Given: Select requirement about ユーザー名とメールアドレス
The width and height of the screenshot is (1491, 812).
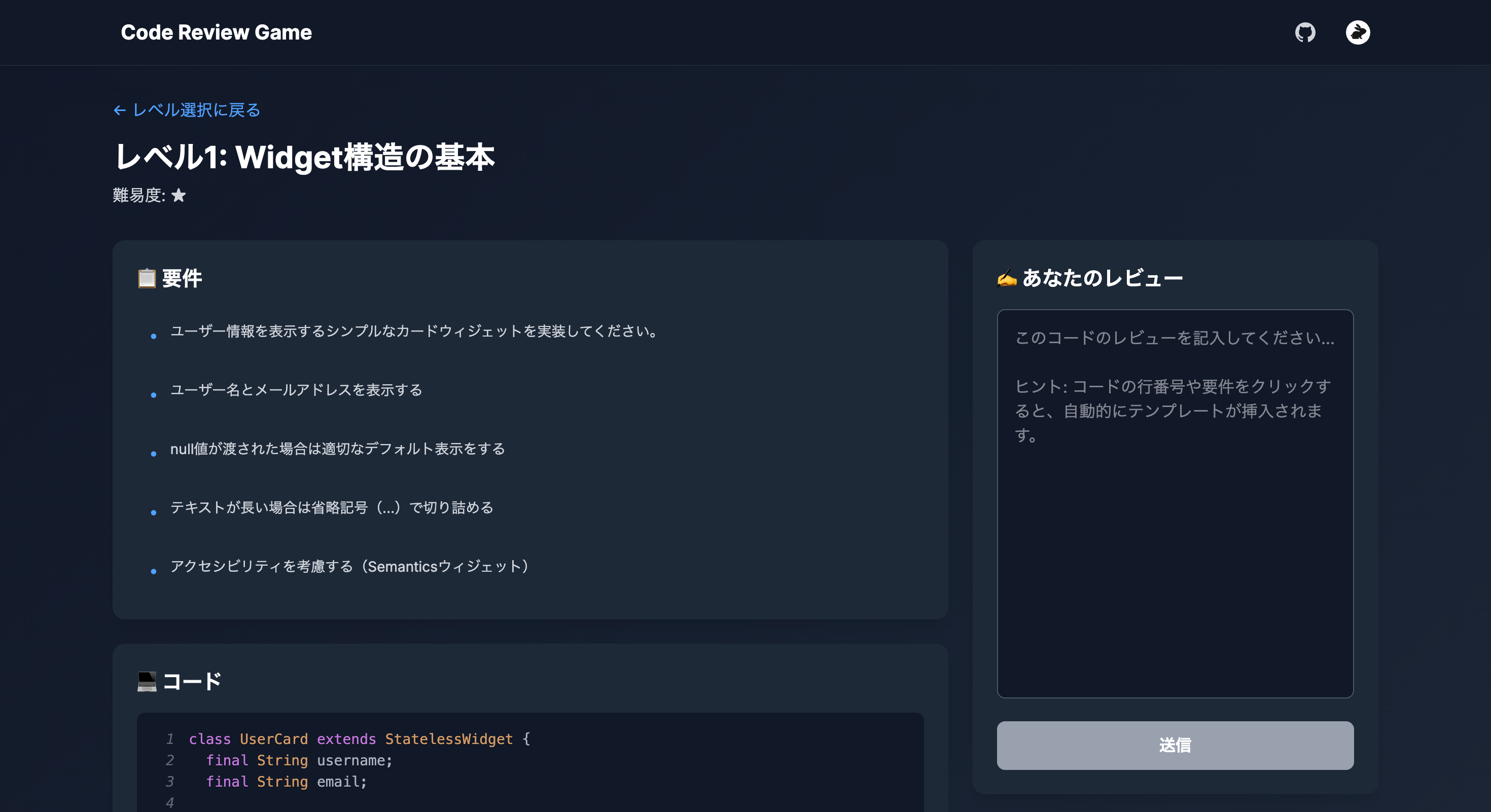Looking at the screenshot, I should tap(296, 390).
